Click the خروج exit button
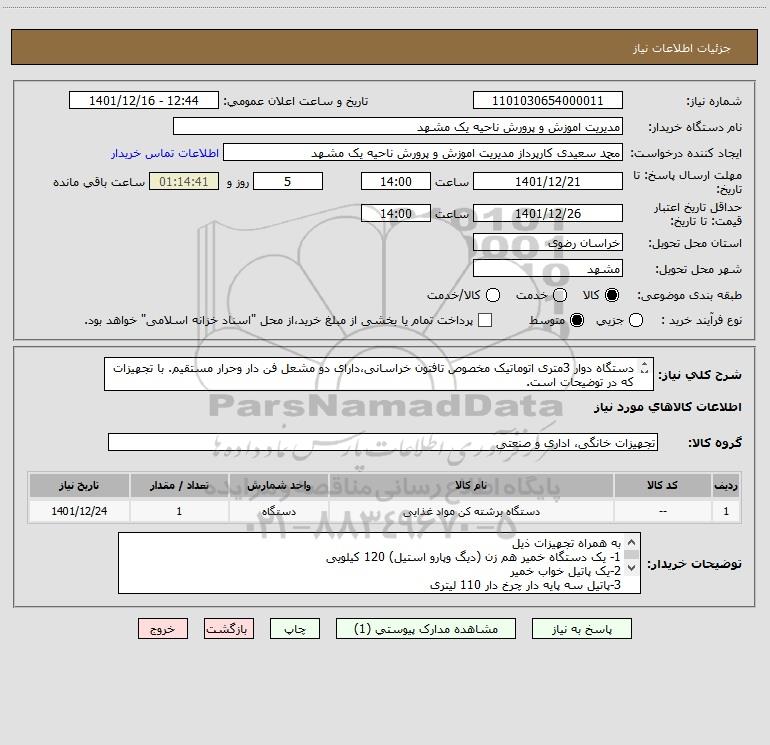This screenshot has height=745, width=770. 163,629
